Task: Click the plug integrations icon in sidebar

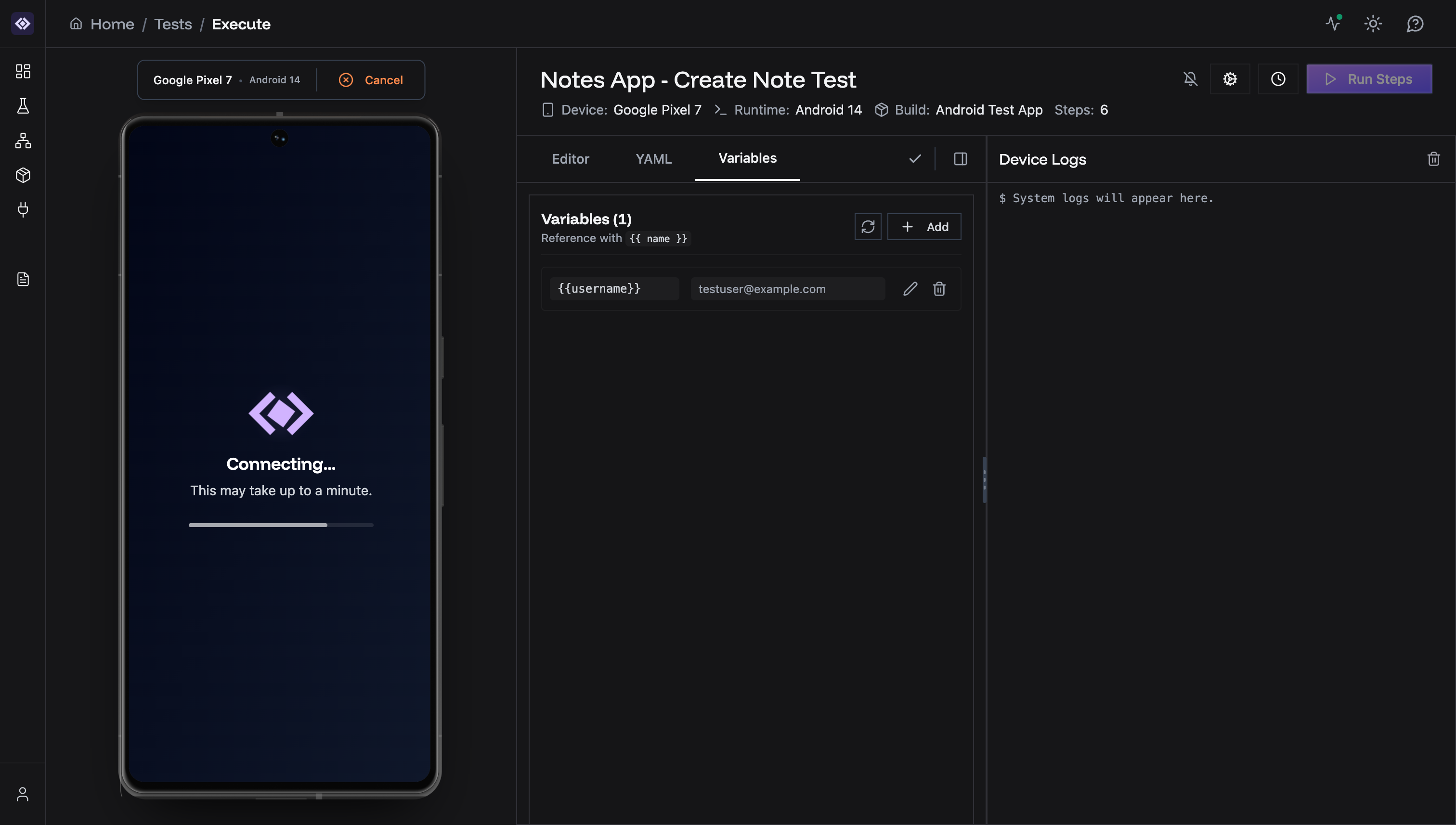Action: coord(23,210)
